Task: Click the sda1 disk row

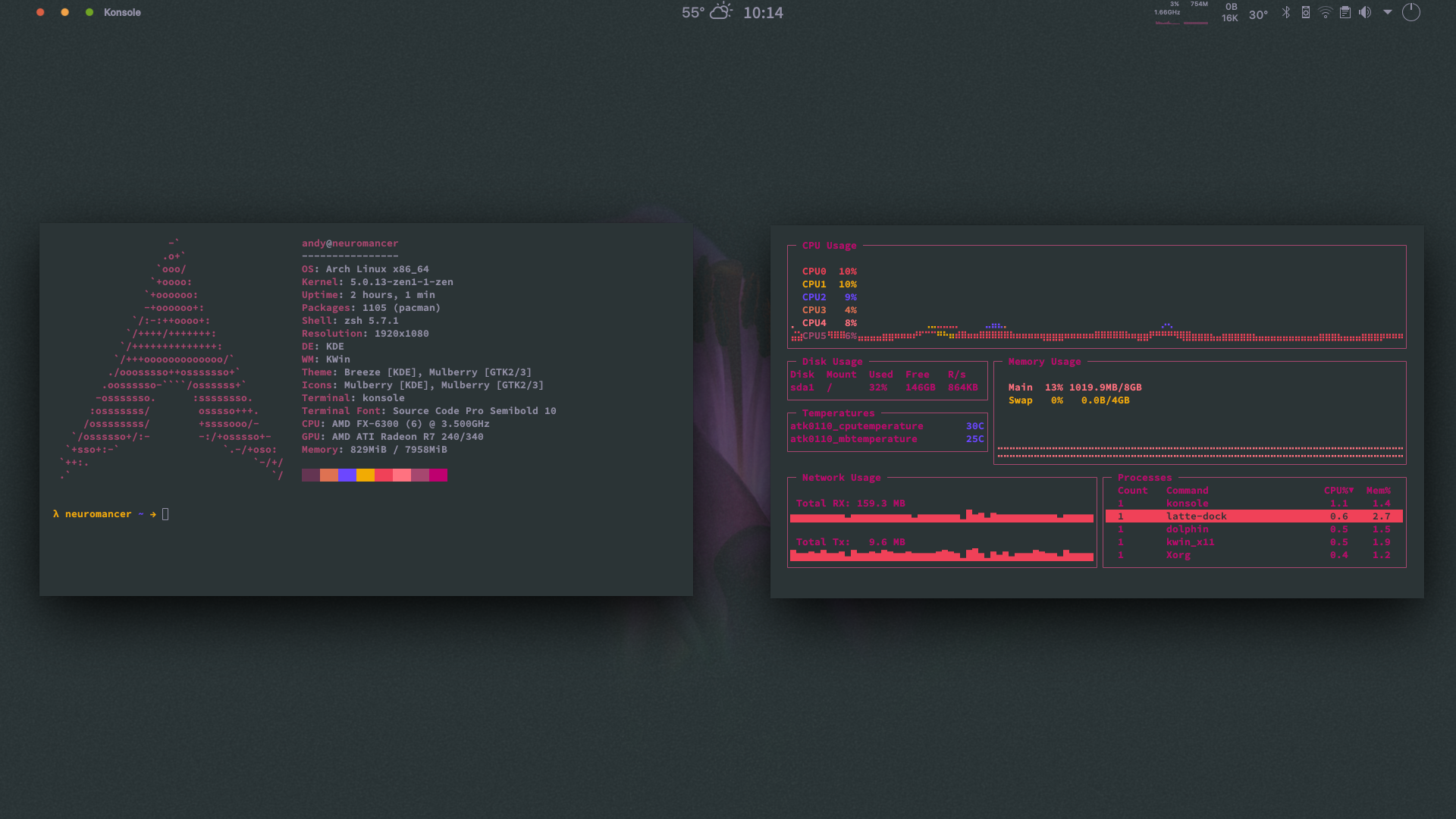Action: pos(884,388)
